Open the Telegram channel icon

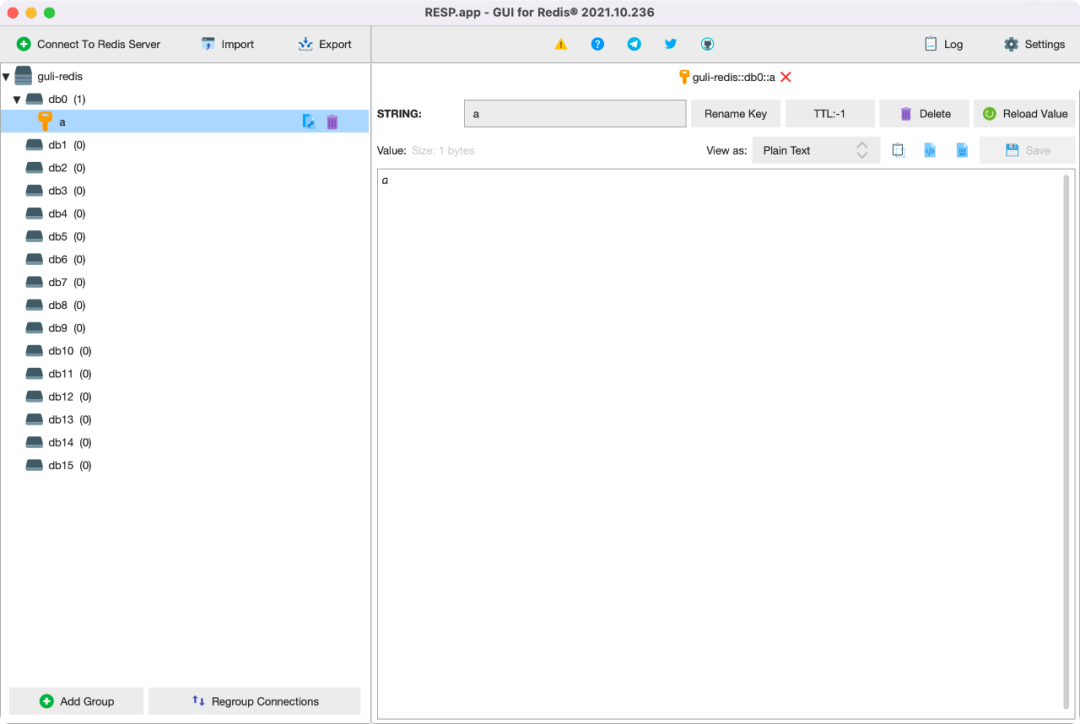634,44
